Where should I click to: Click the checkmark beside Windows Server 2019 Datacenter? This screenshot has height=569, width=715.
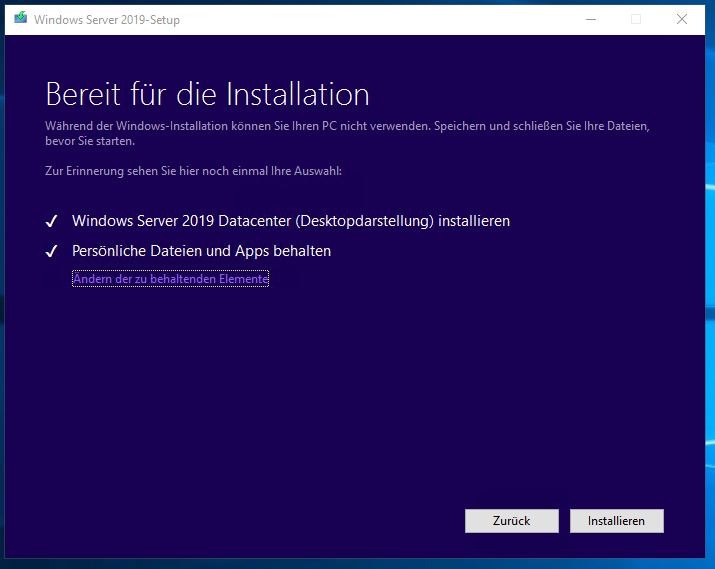[x=52, y=221]
